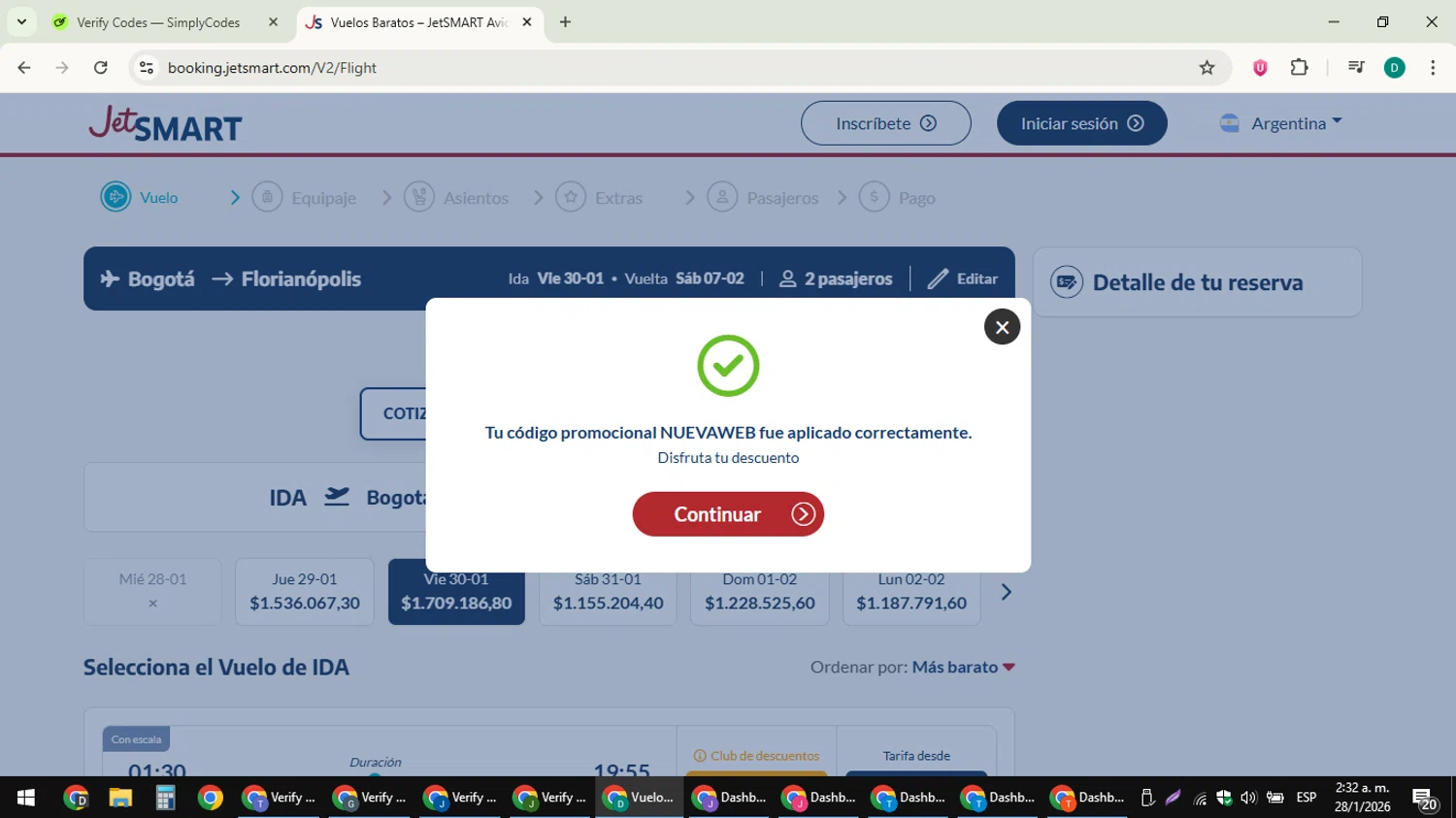Viewport: 1456px width, 818px height.
Task: Switch to the Verify Codes — SimplyCodes tab
Action: tap(158, 22)
